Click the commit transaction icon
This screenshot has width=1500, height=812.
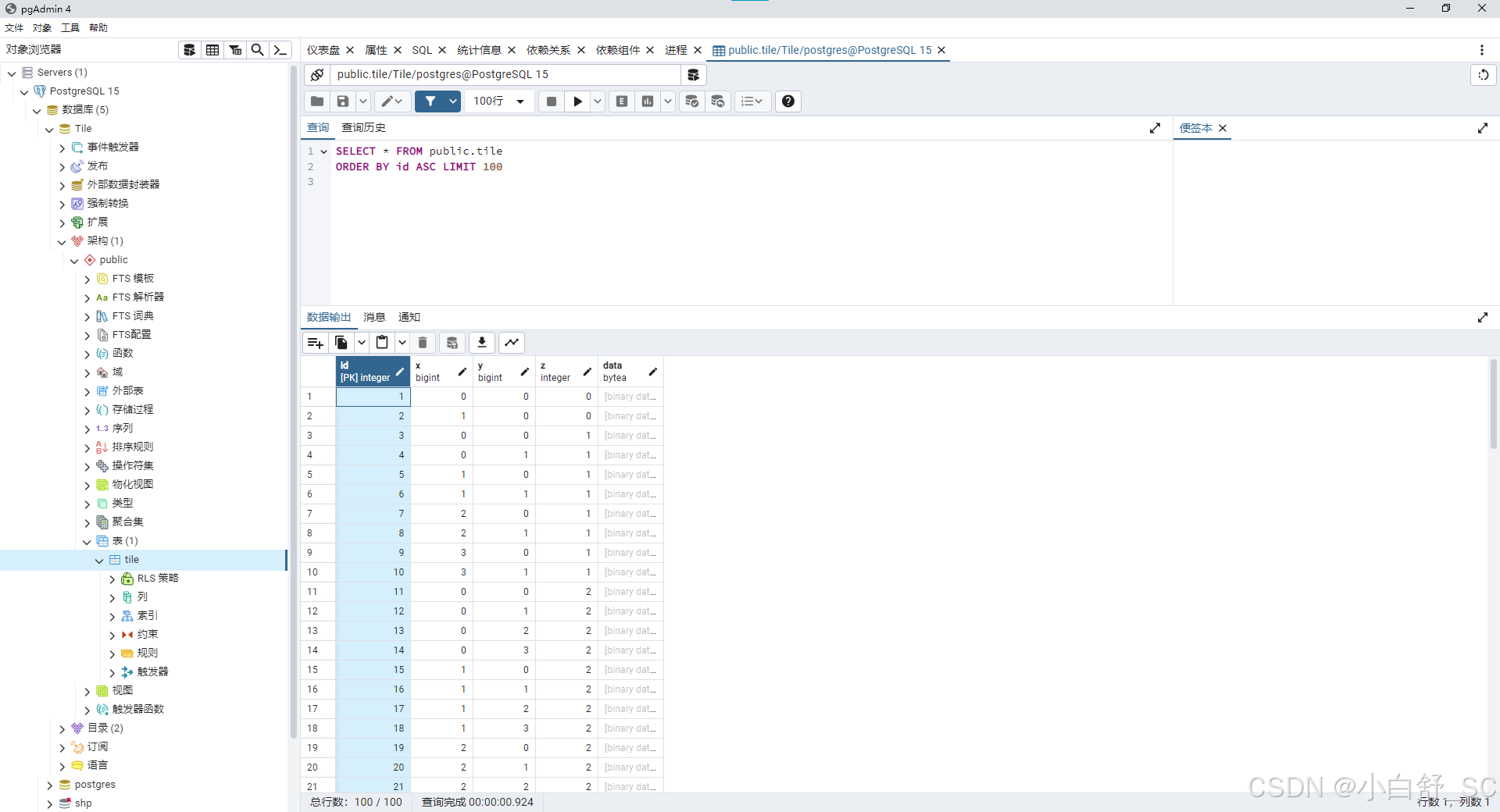click(692, 101)
